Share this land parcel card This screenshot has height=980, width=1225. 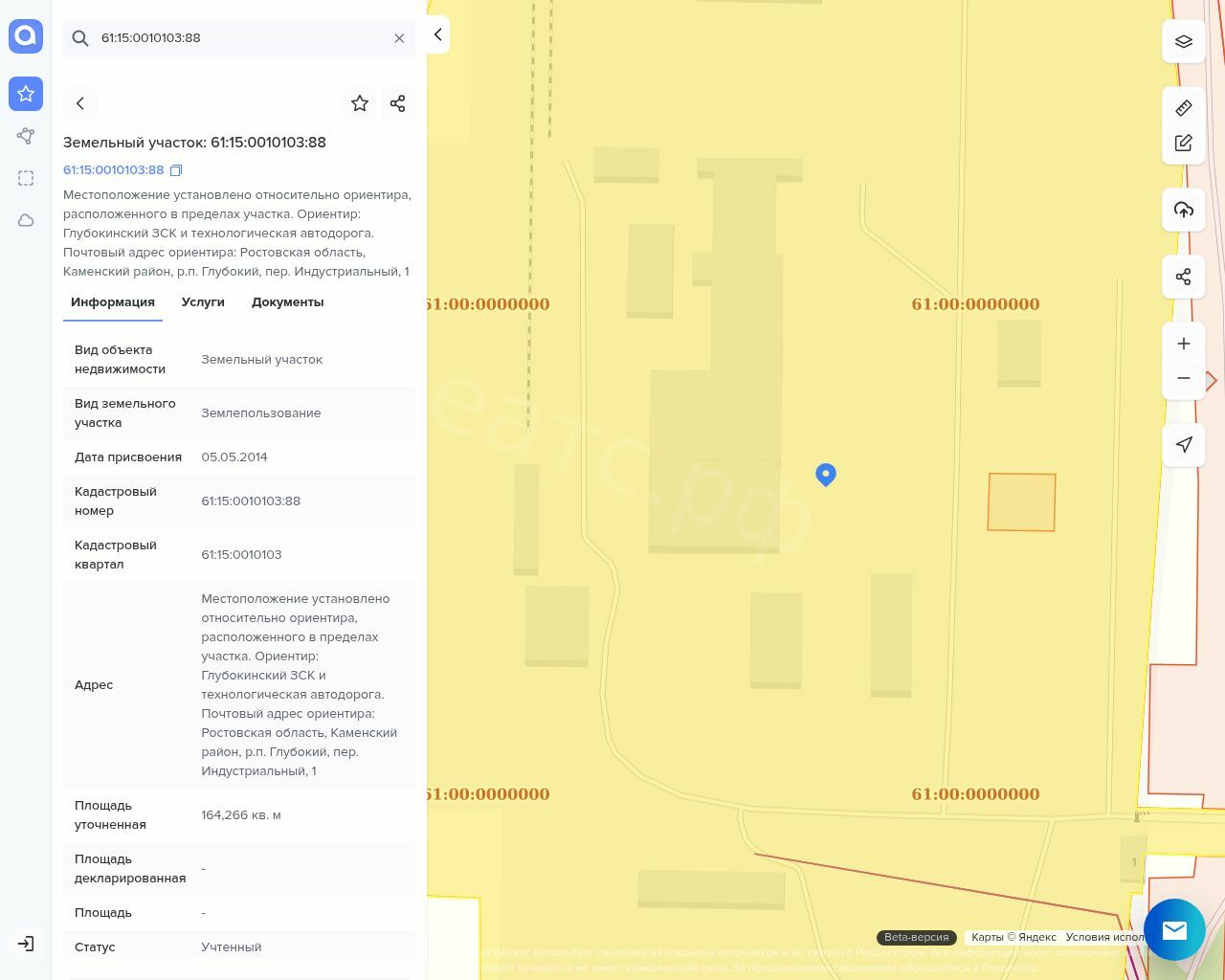(398, 103)
